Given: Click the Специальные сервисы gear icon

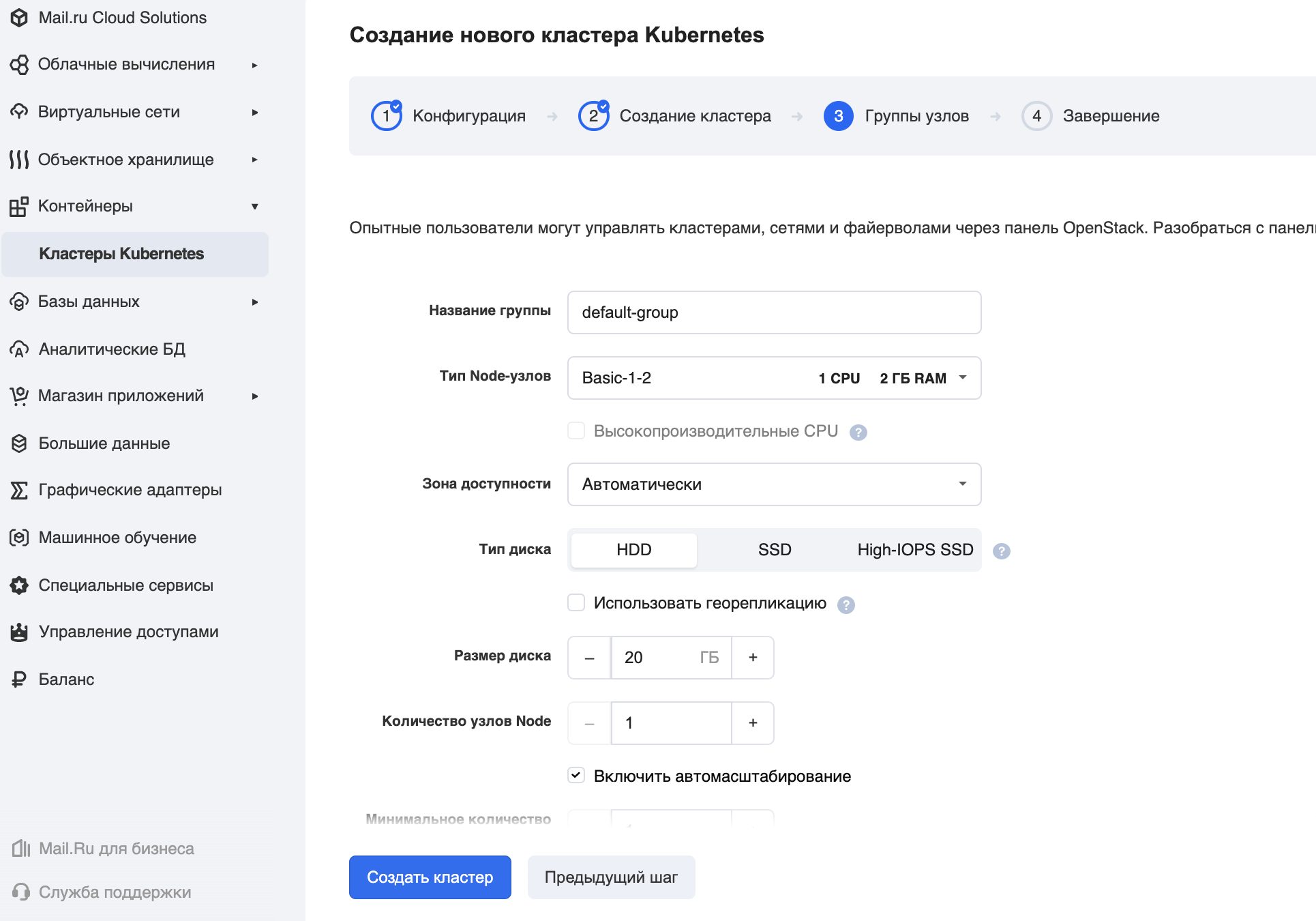Looking at the screenshot, I should [19, 585].
